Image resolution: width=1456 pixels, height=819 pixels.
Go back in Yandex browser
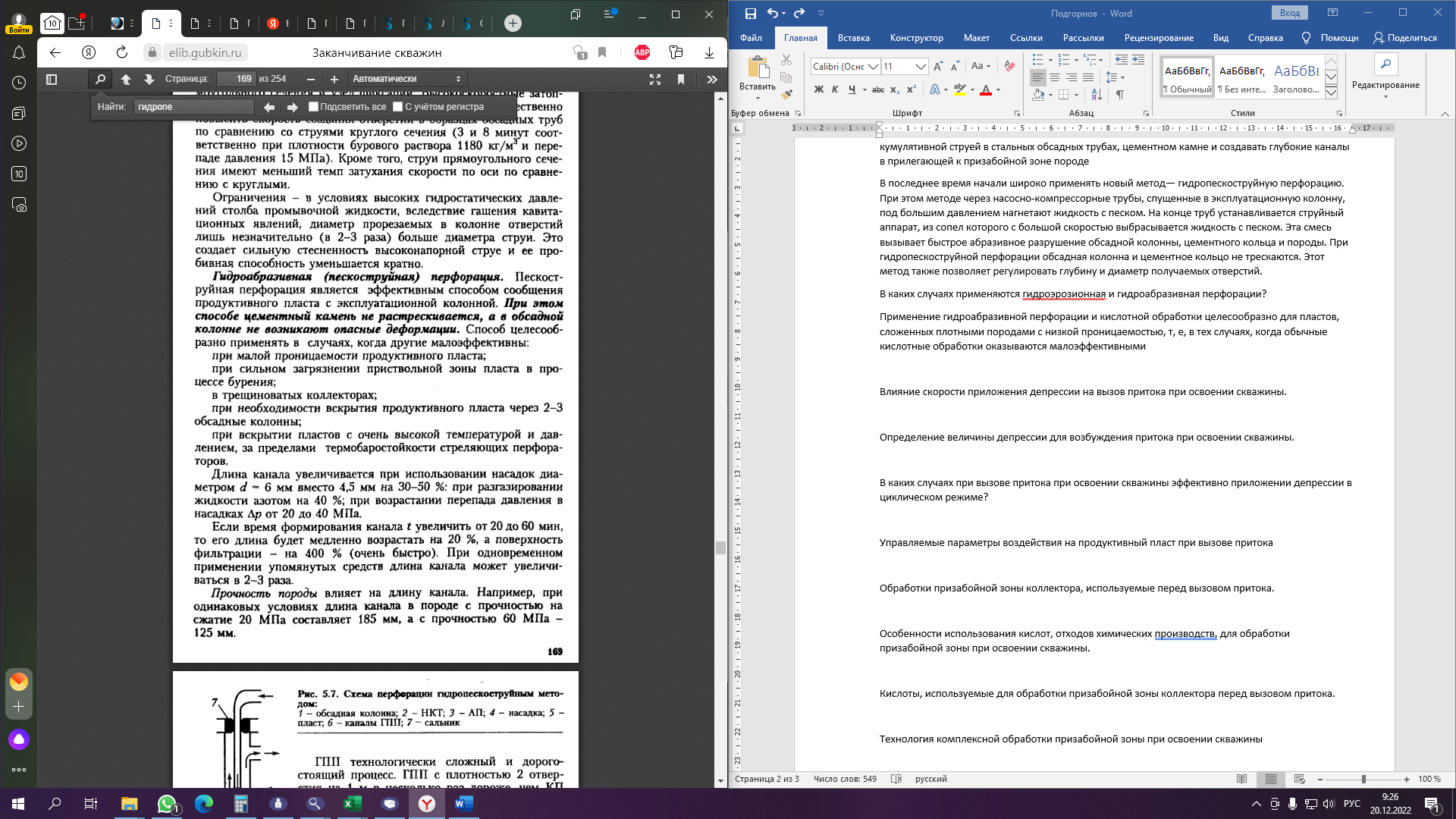click(x=55, y=52)
